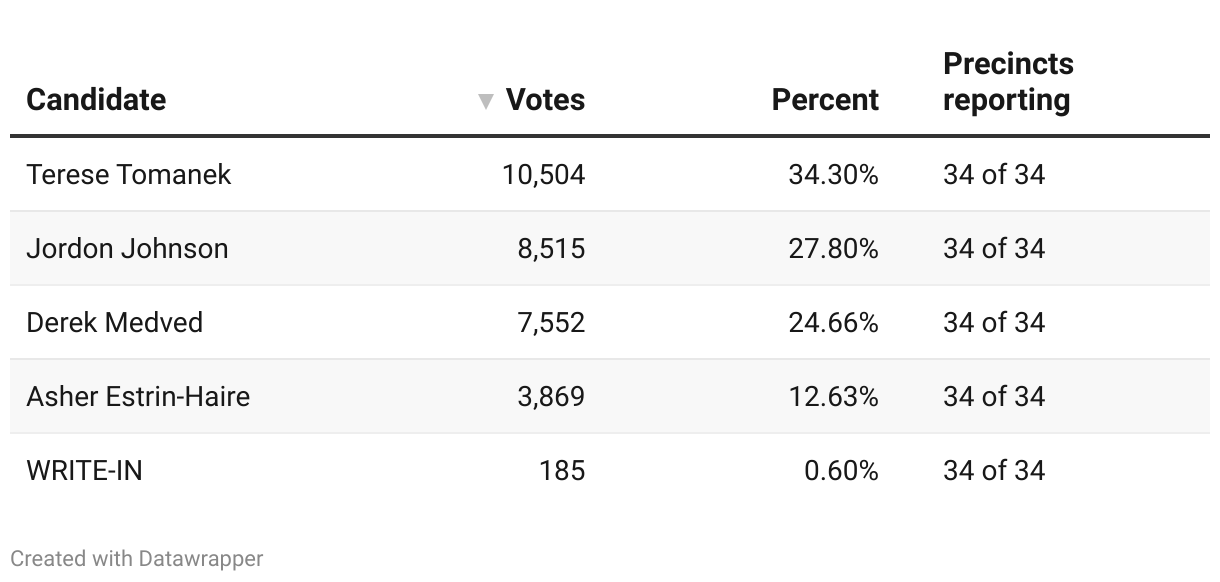The height and width of the screenshot is (582, 1220).
Task: Click the 185 votes cell
Action: pos(562,470)
